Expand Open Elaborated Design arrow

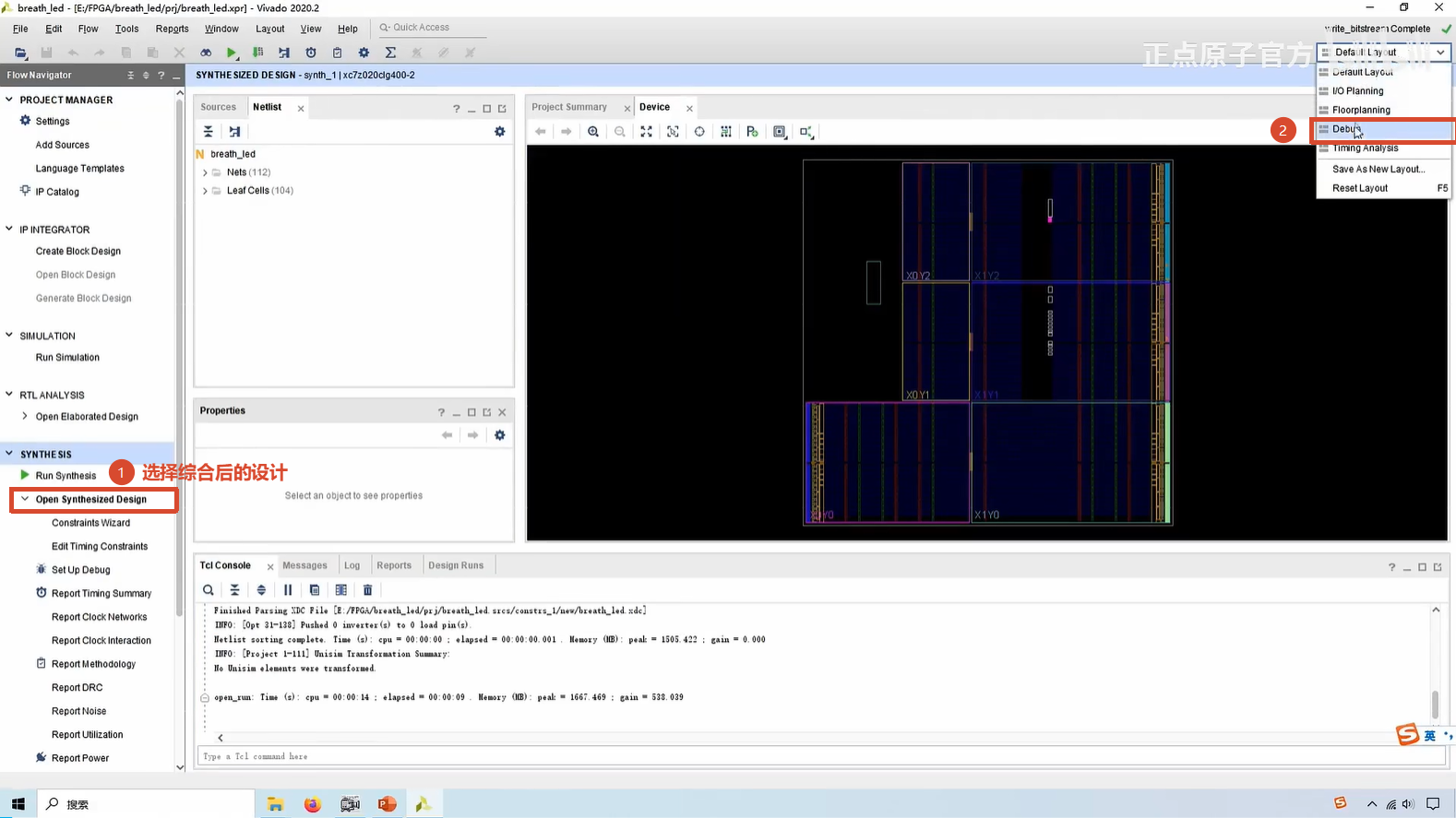(25, 416)
